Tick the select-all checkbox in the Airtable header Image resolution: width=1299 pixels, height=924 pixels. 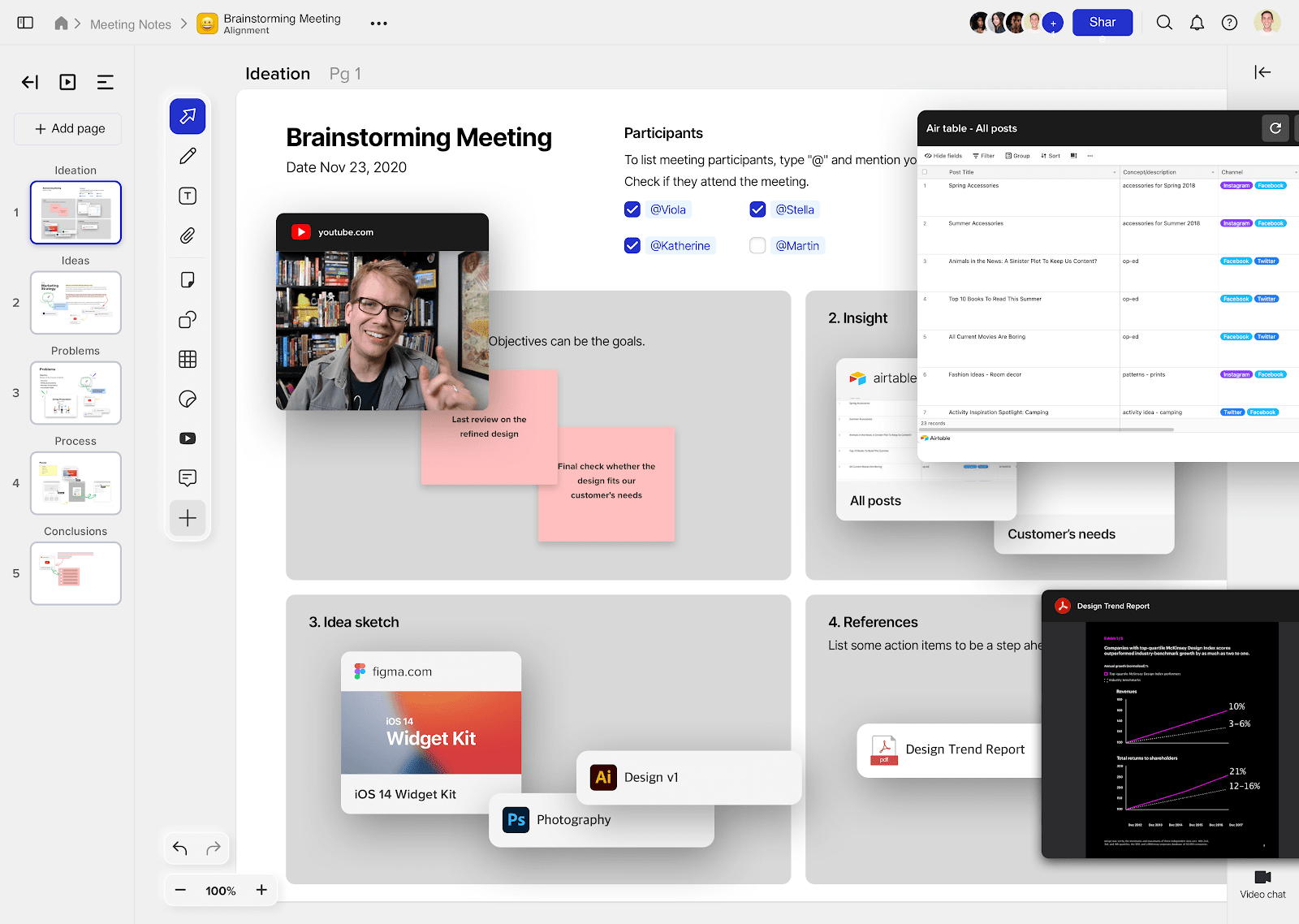925,172
